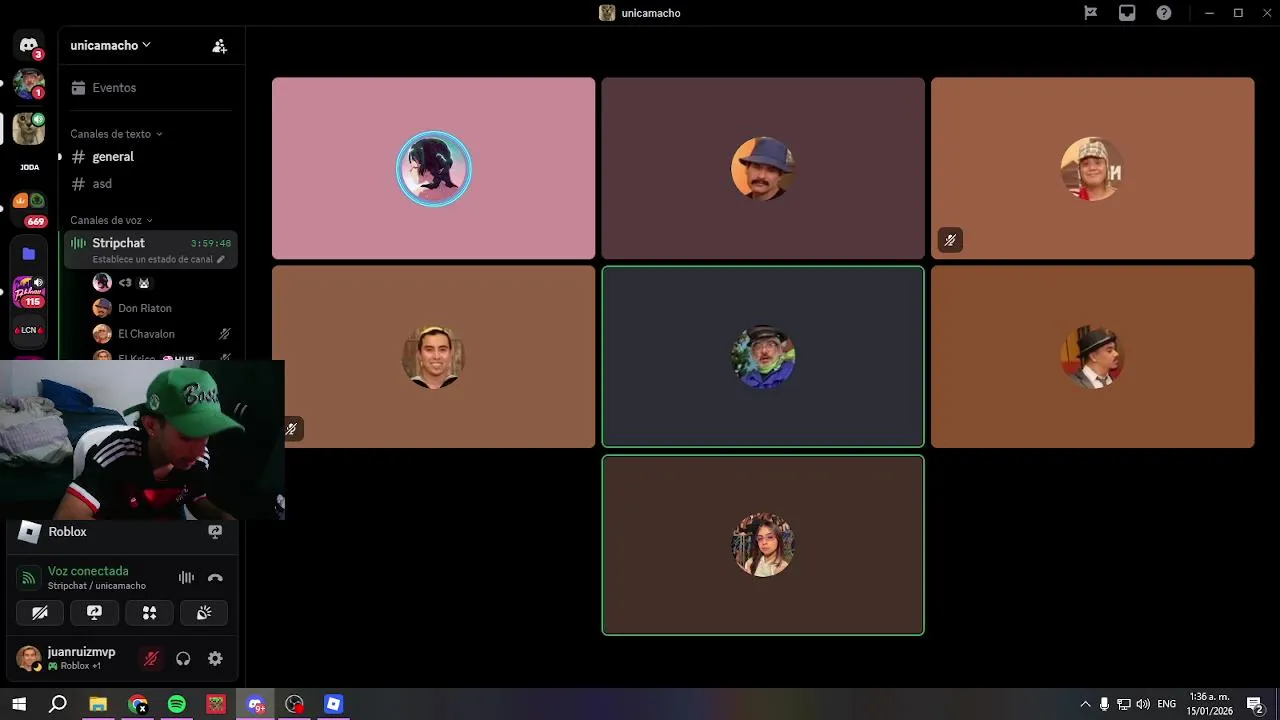This screenshot has width=1280, height=720.
Task: Switch ENG input language
Action: pos(1166,704)
